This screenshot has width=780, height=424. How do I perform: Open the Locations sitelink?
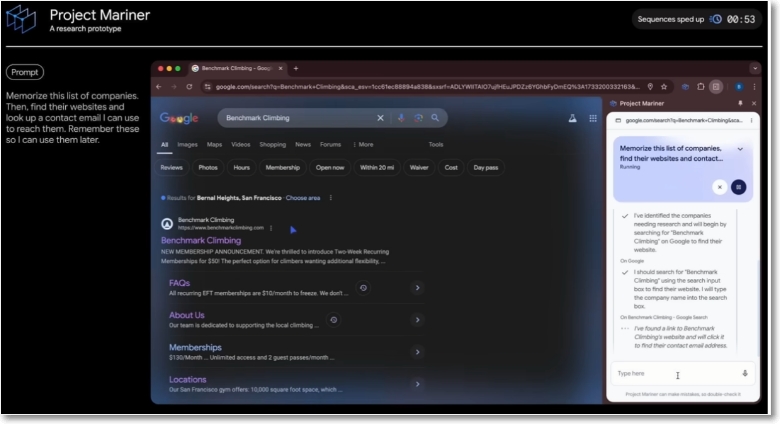click(x=188, y=379)
